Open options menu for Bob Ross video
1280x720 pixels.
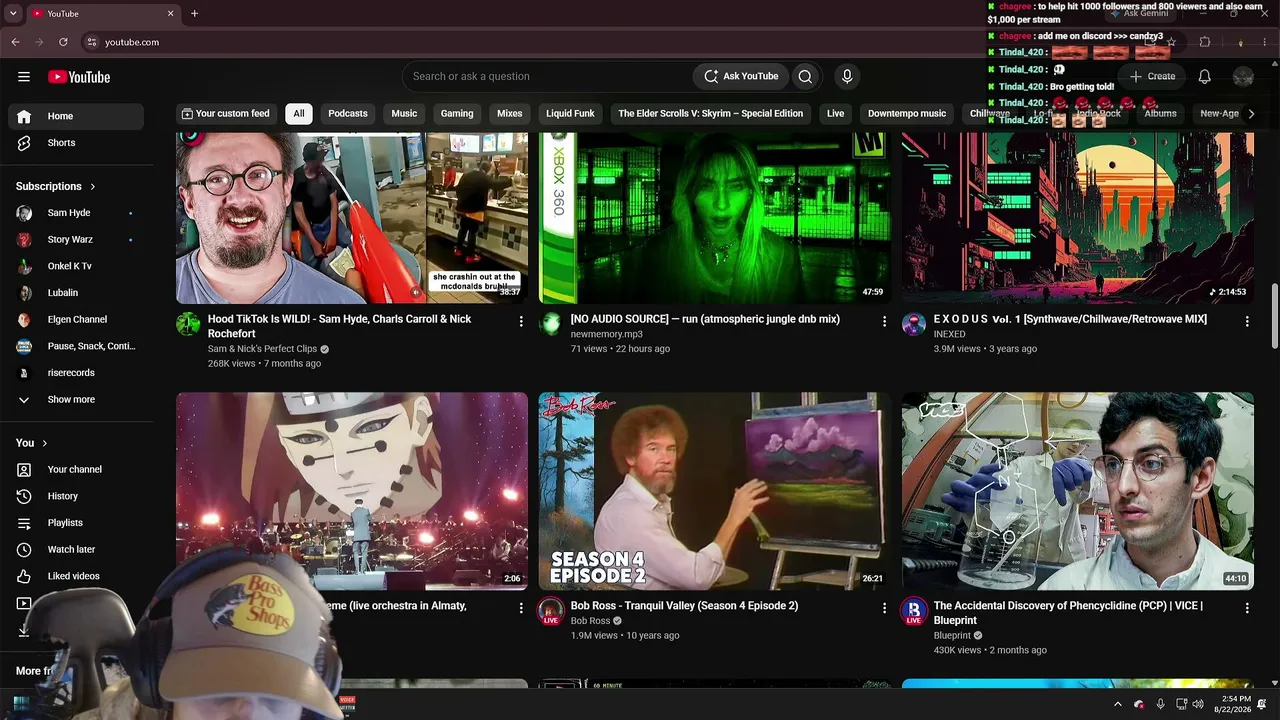(884, 608)
